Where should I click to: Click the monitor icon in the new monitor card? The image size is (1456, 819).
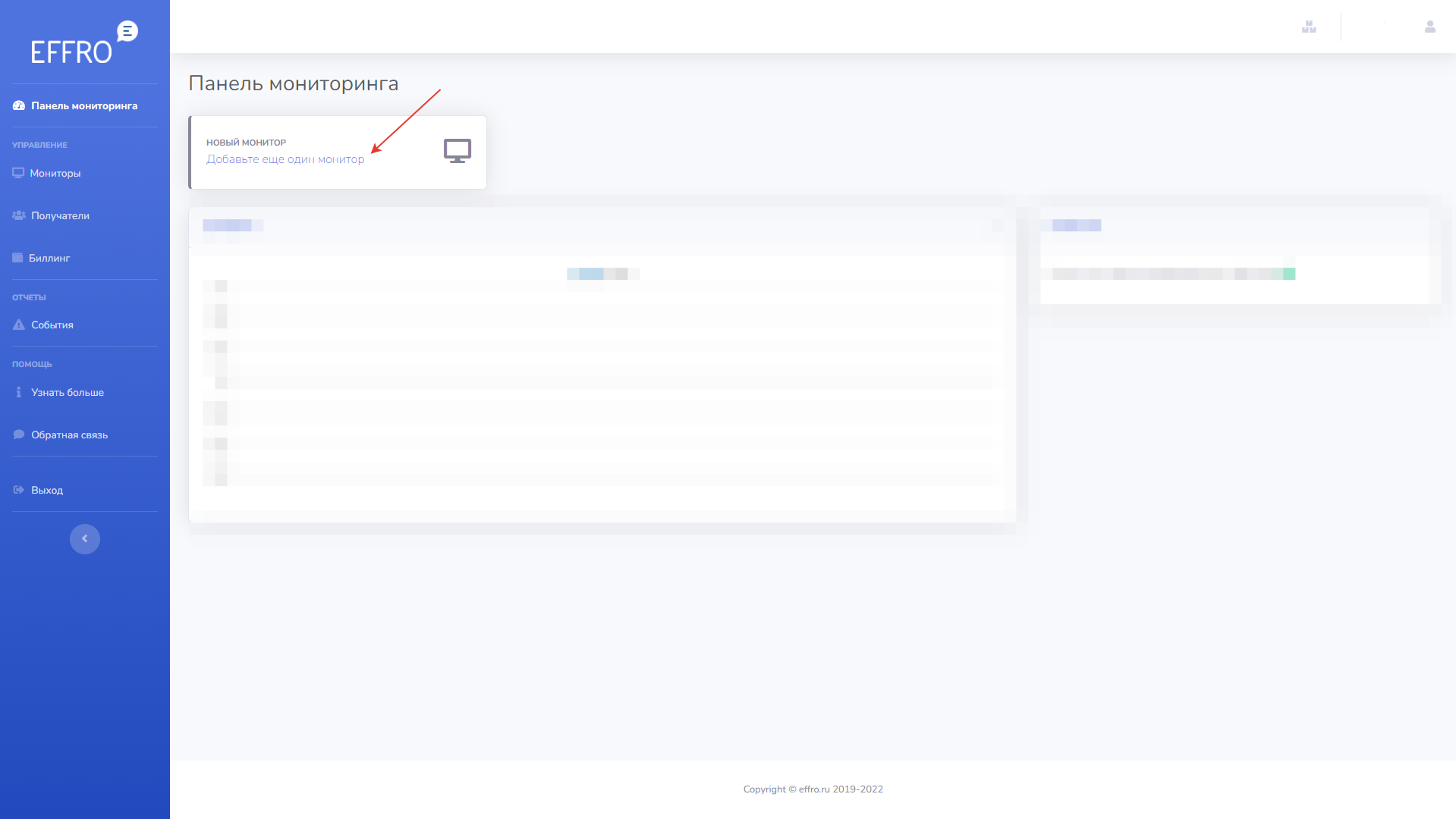(457, 152)
